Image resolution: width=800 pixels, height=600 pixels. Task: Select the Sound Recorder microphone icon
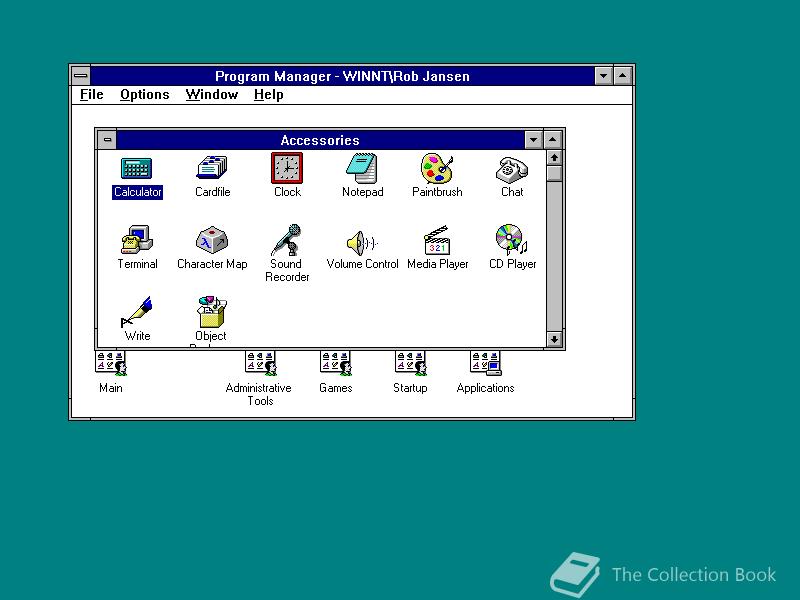[286, 239]
